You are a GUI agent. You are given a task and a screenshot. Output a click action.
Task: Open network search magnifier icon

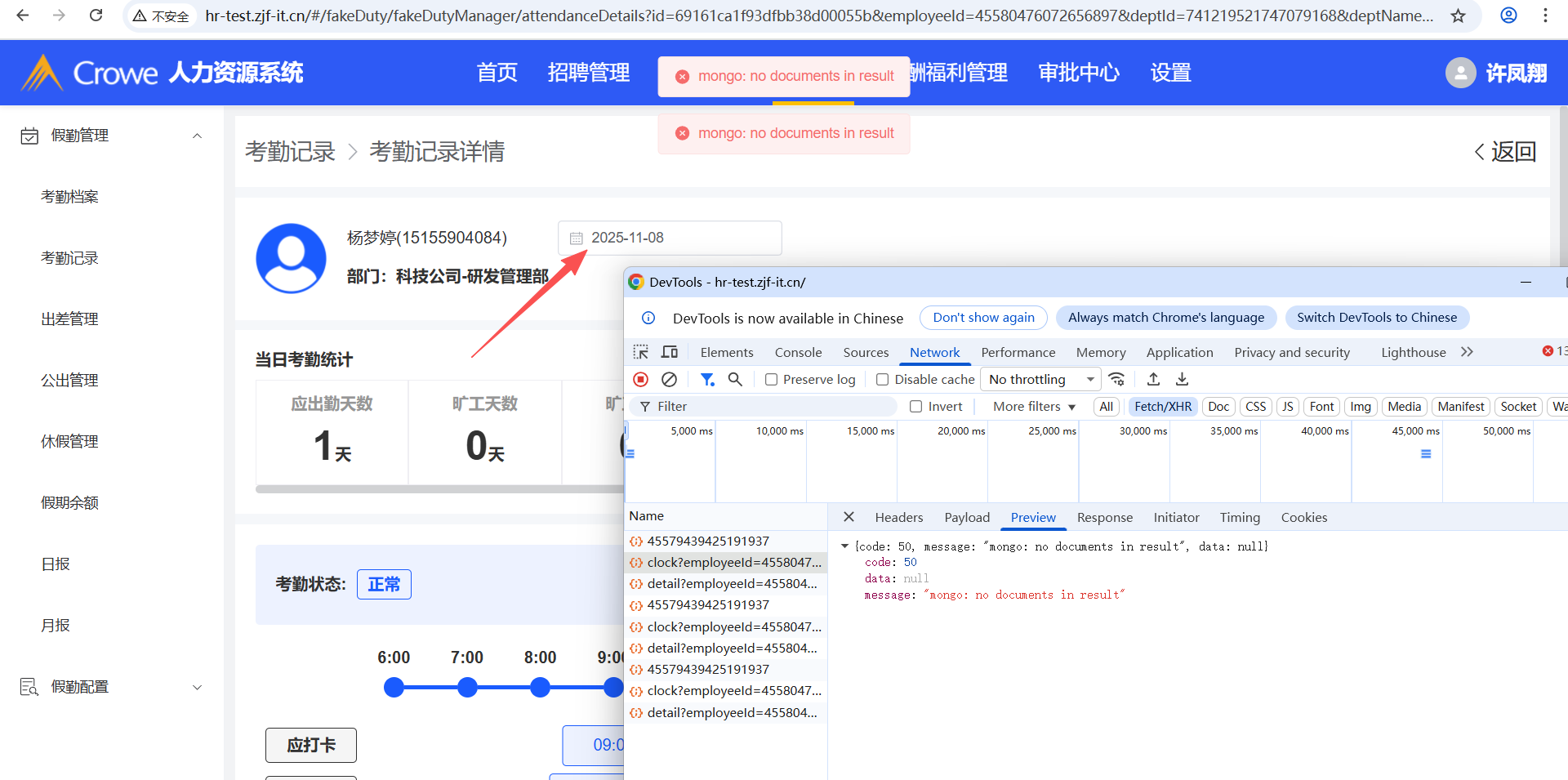(x=735, y=379)
